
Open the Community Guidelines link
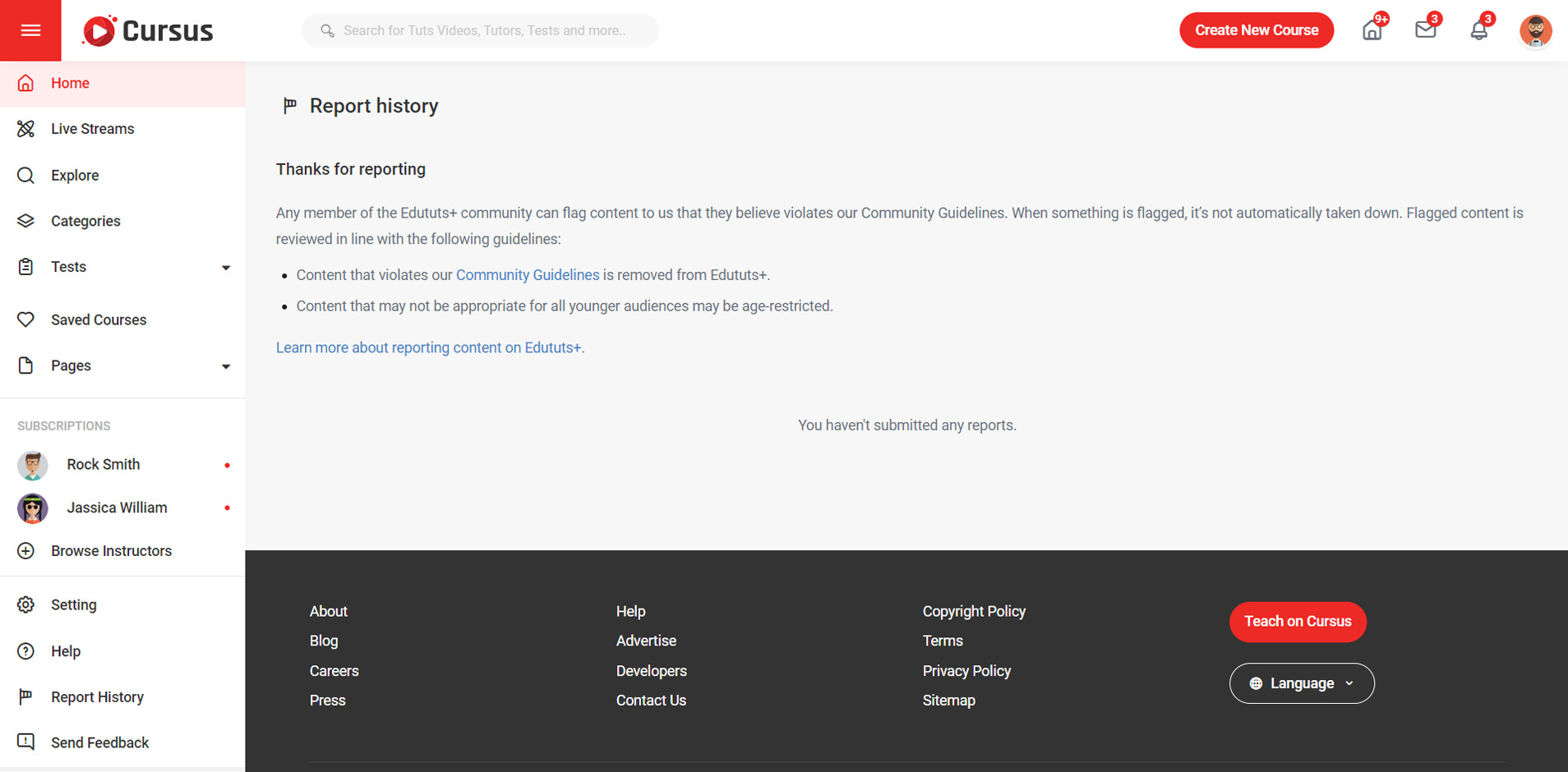click(x=528, y=275)
